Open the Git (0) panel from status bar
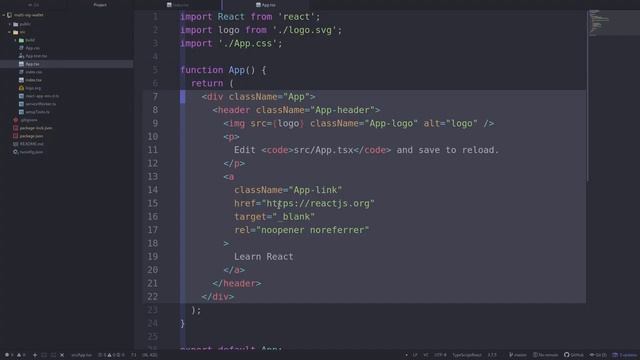Image resolution: width=640 pixels, height=360 pixels. (598, 355)
